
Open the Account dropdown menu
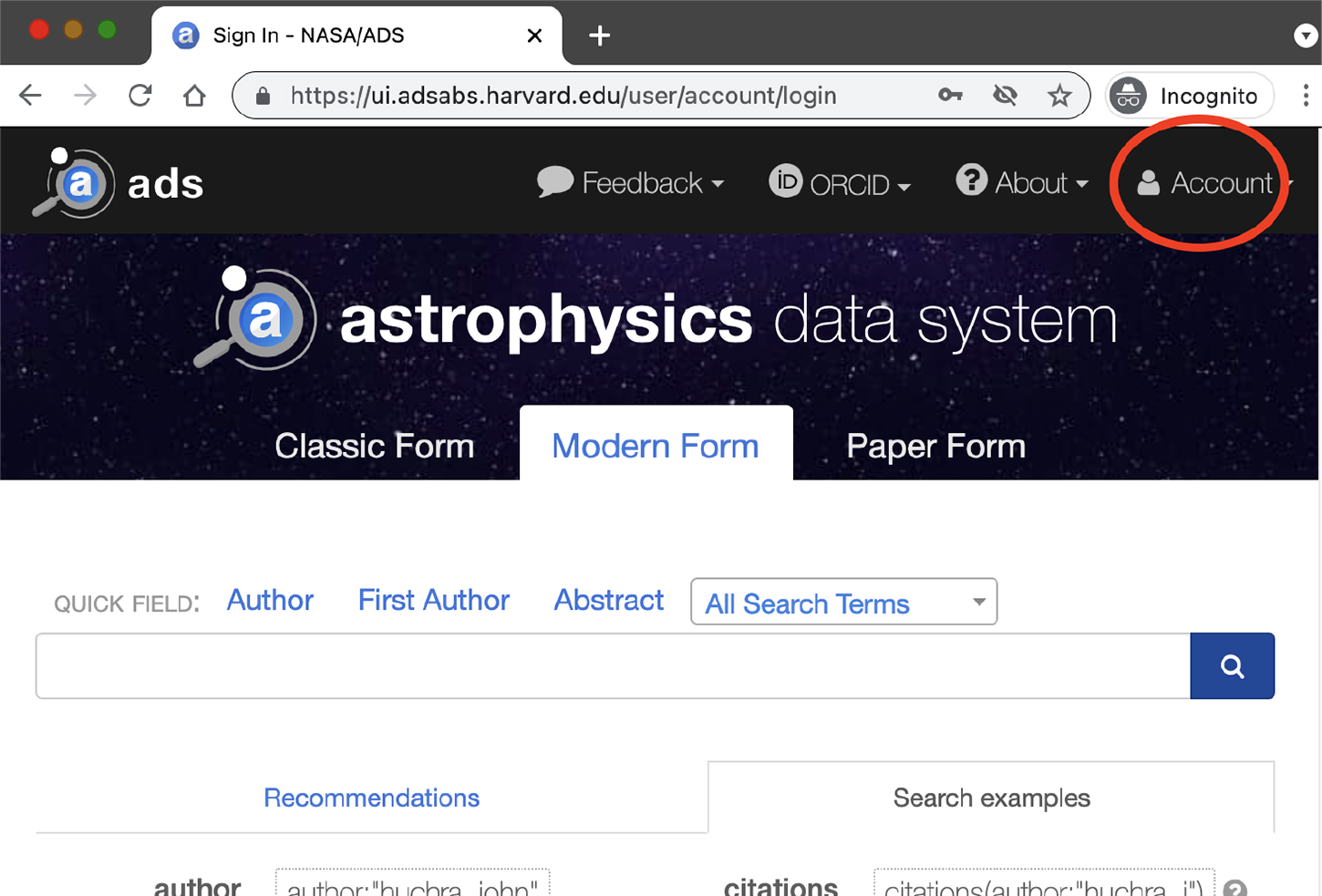pyautogui.click(x=1214, y=182)
